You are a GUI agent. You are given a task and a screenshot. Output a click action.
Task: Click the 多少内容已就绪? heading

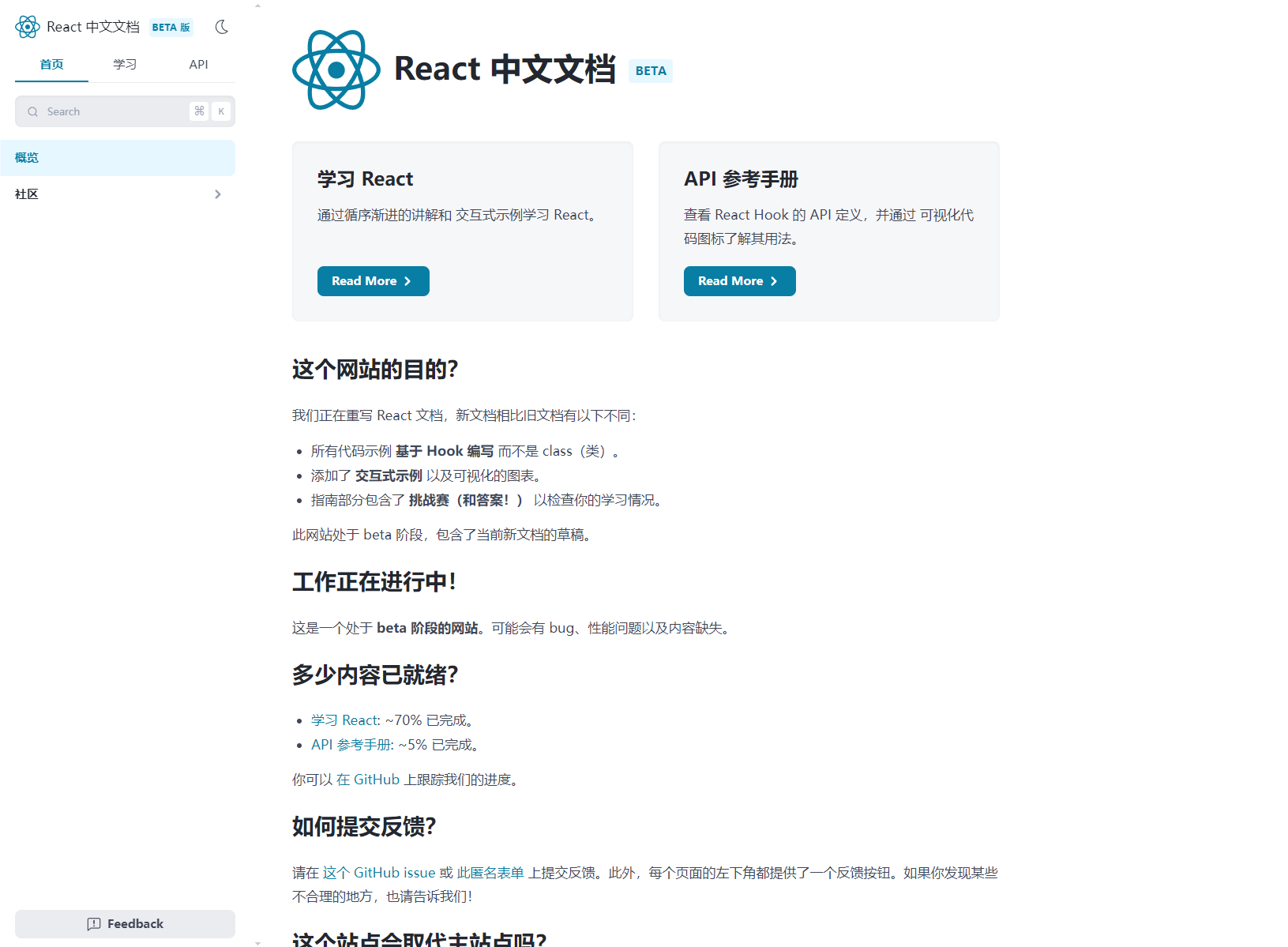tap(375, 675)
